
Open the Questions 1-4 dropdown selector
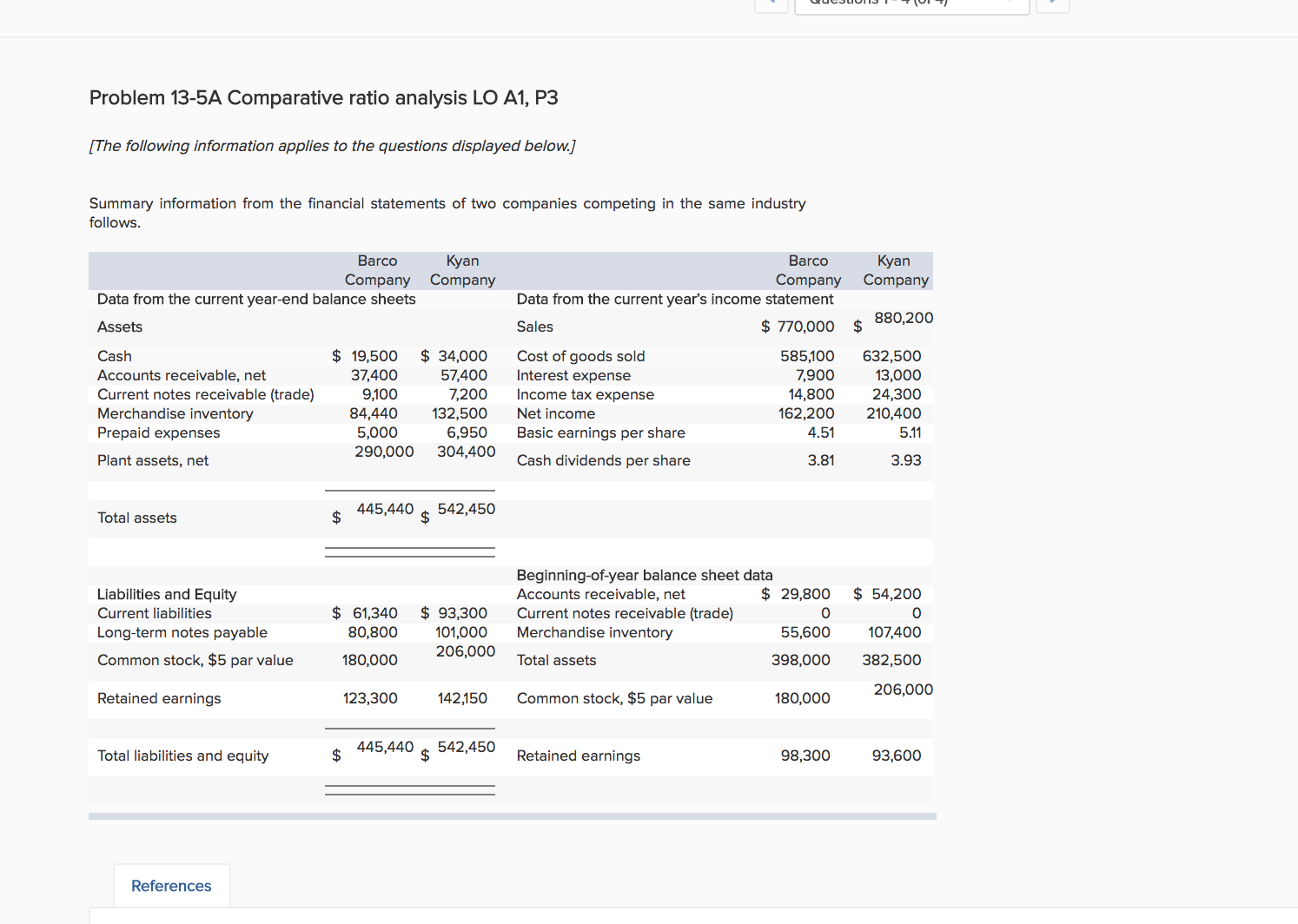click(911, 4)
